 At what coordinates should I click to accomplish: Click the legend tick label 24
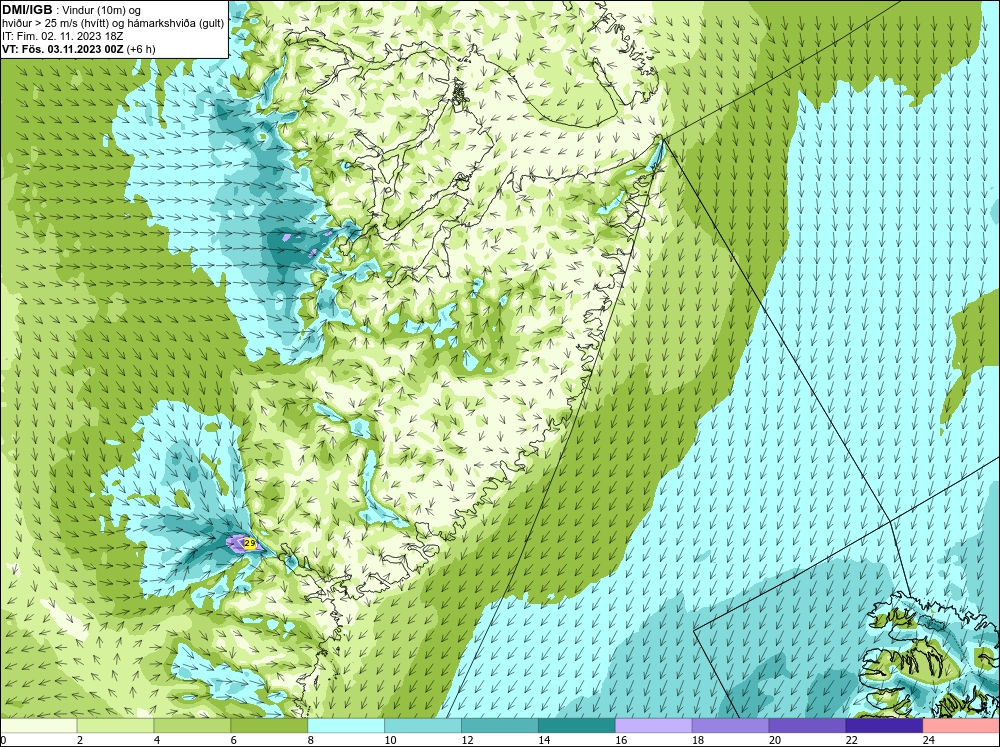[929, 740]
